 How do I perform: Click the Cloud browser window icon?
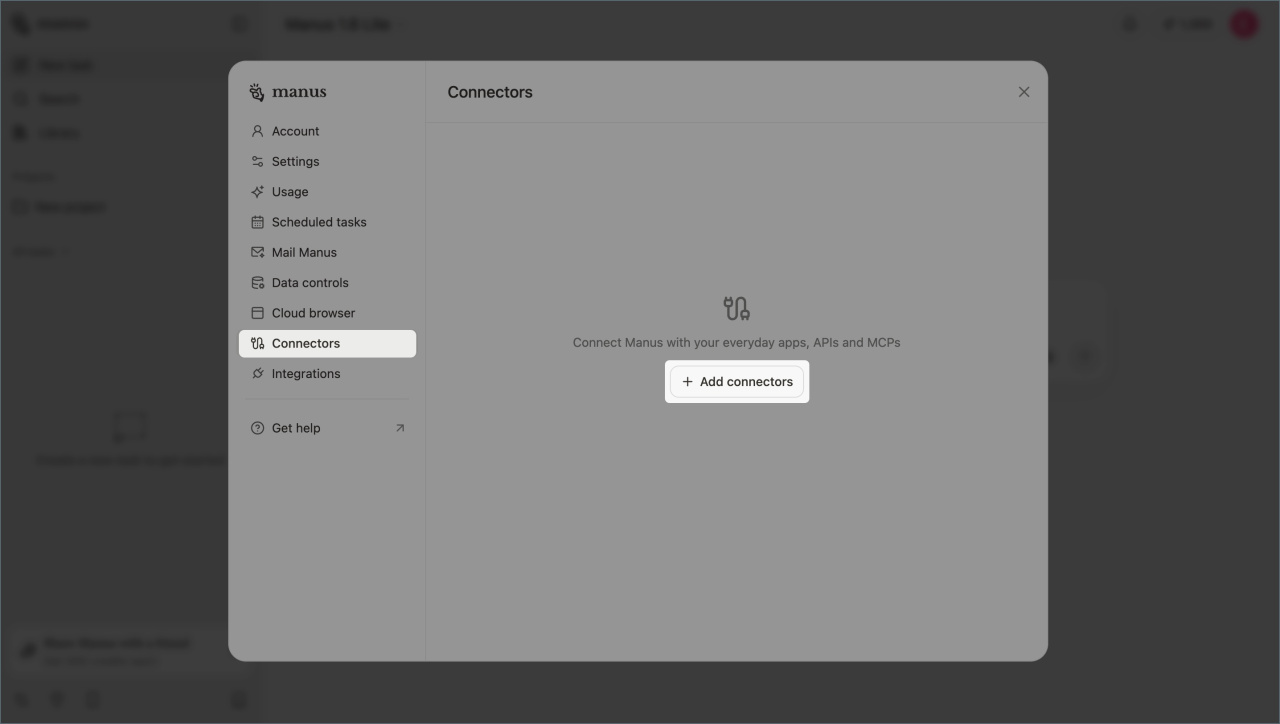click(x=257, y=313)
